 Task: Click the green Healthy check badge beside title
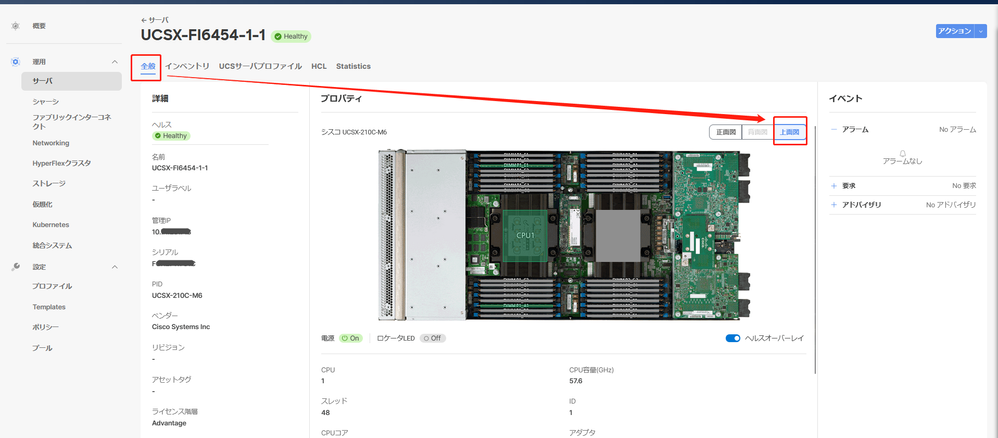point(291,36)
